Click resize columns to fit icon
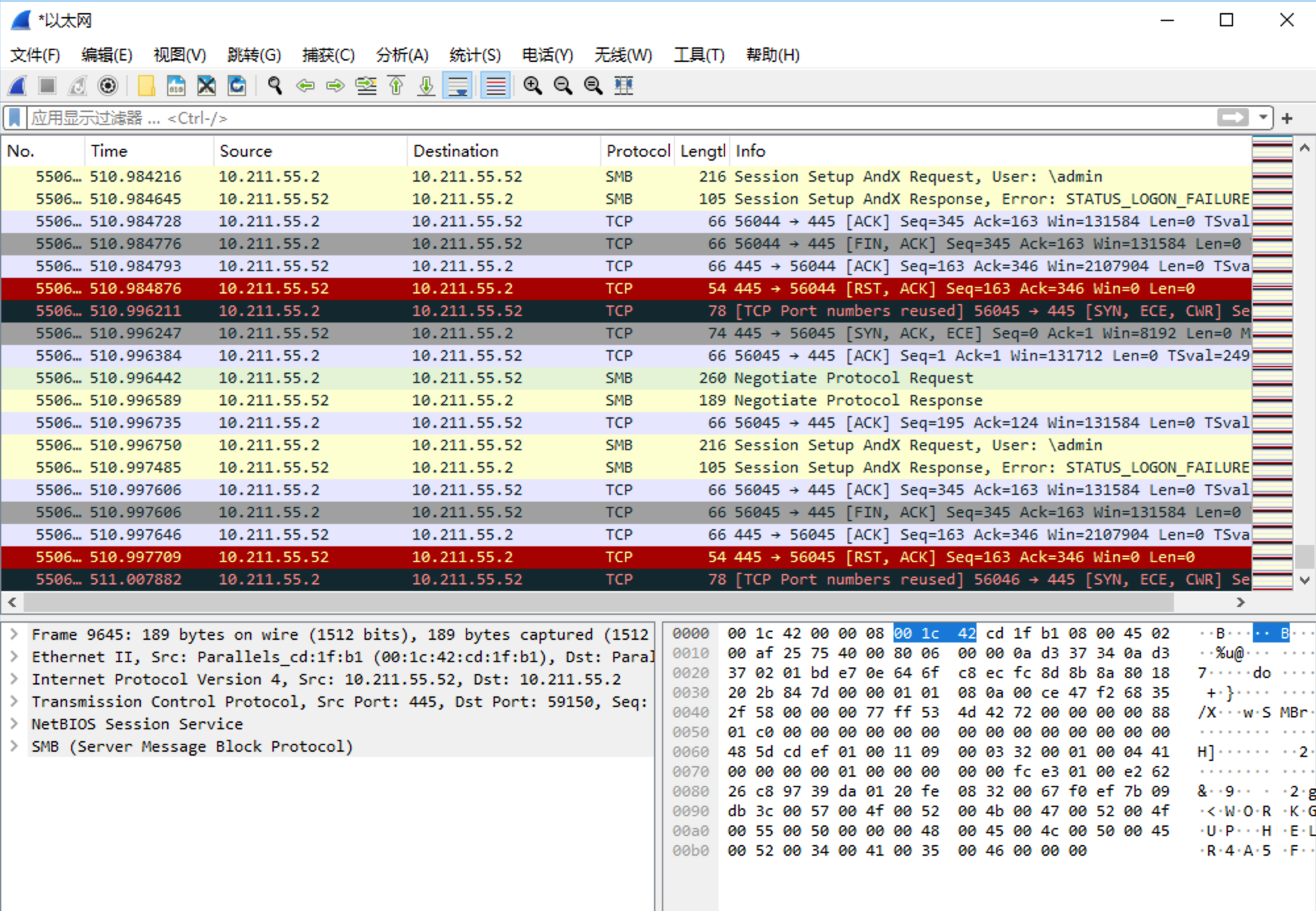This screenshot has width=1316, height=911. 623,86
